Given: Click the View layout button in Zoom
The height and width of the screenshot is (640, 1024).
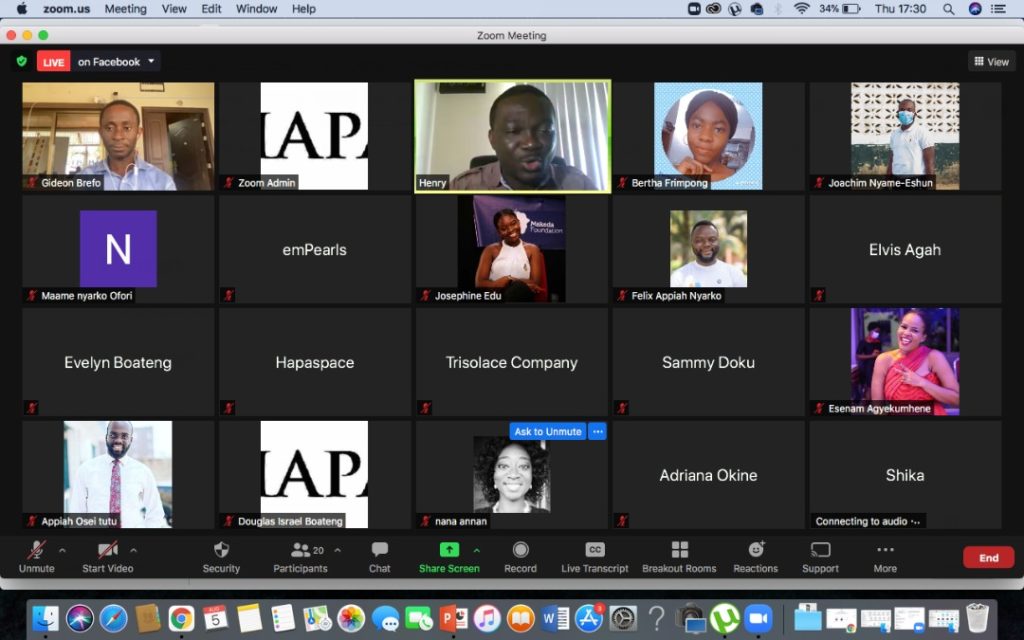Looking at the screenshot, I should click(991, 61).
